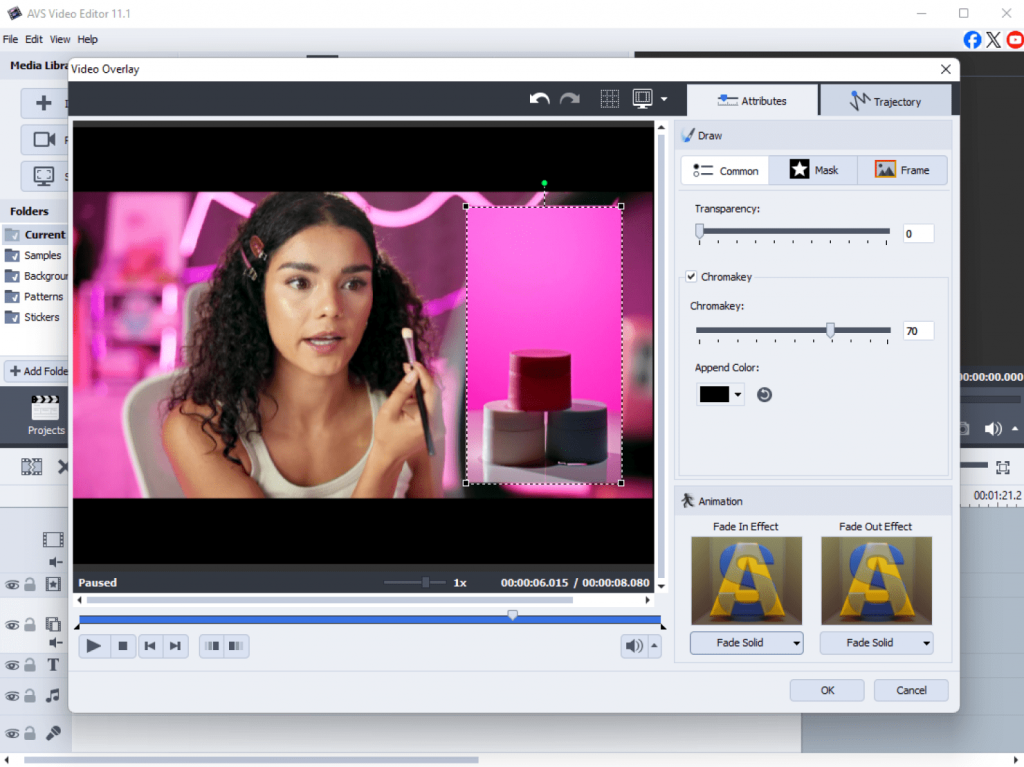Viewport: 1024px width, 767px height.
Task: Reset append color with circular arrow icon
Action: (764, 395)
